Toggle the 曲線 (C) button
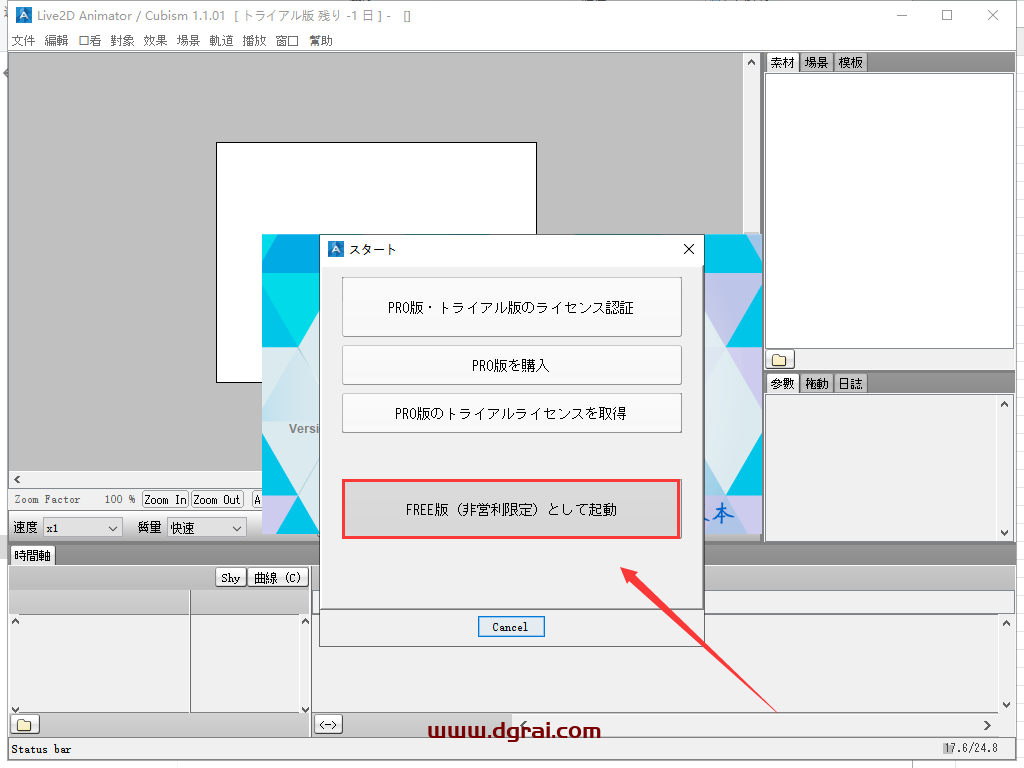This screenshot has height=768, width=1024. pos(278,578)
